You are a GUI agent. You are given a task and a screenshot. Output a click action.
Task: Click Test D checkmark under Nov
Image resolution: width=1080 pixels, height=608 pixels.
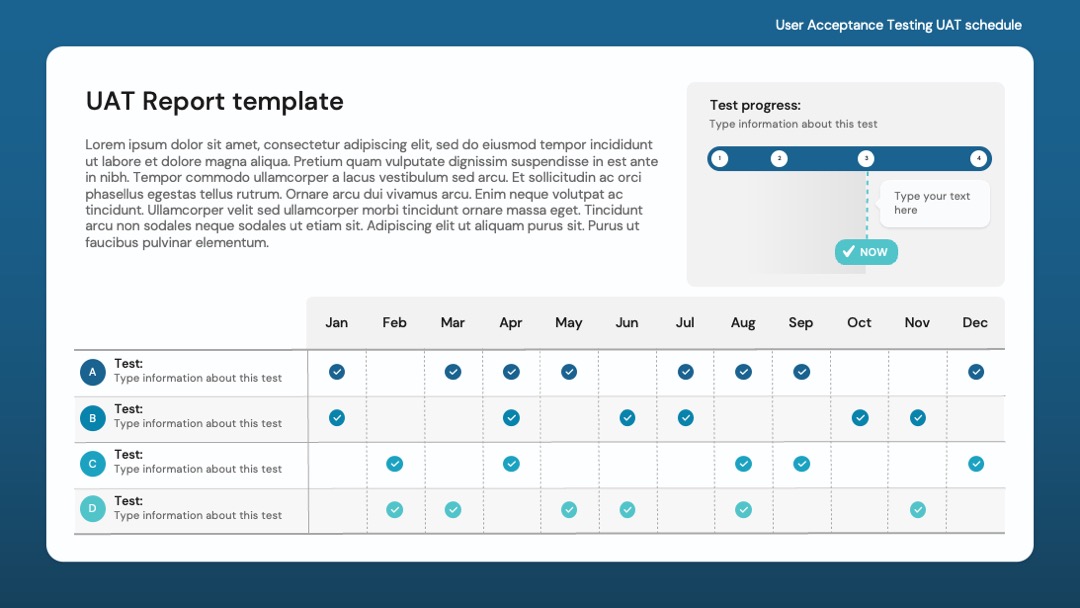(917, 510)
